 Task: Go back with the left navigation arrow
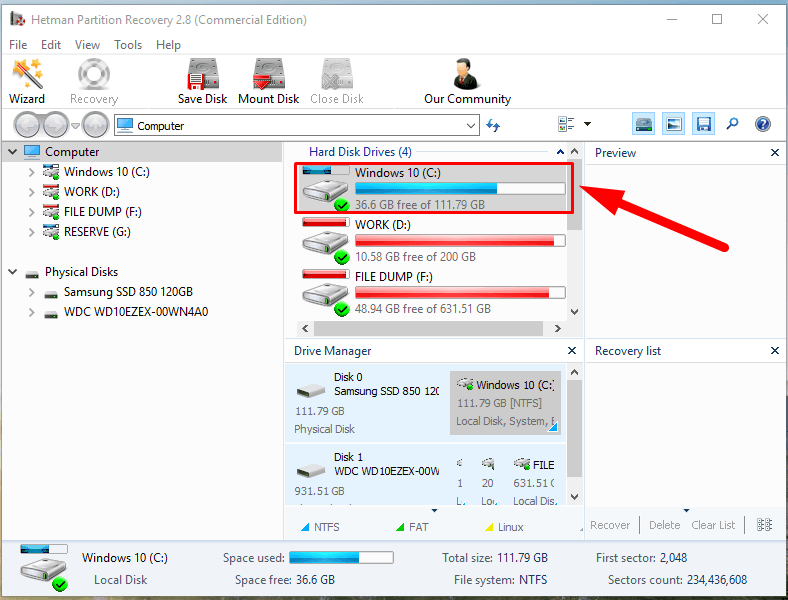[27, 125]
